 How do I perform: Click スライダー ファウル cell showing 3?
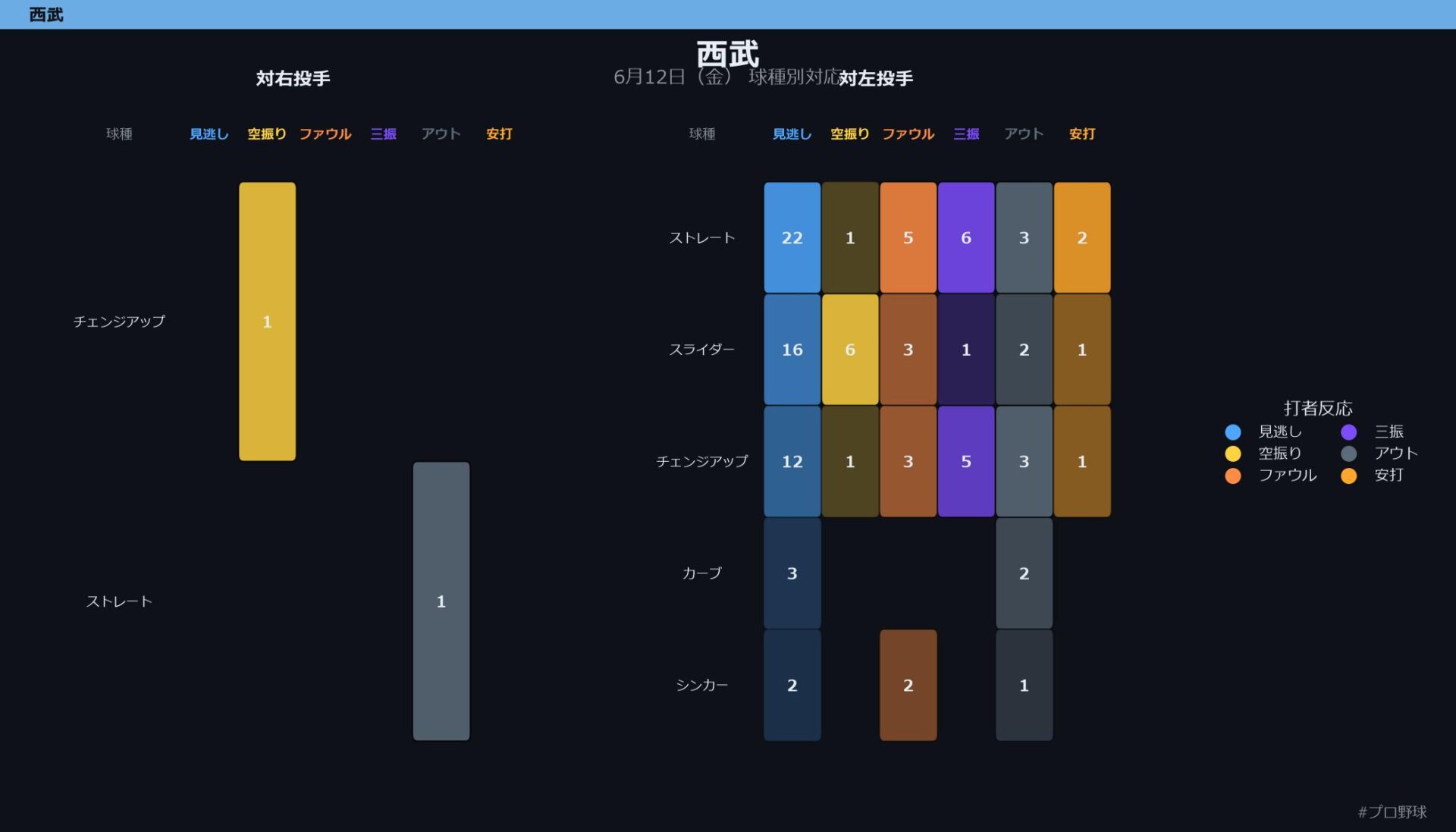908,350
